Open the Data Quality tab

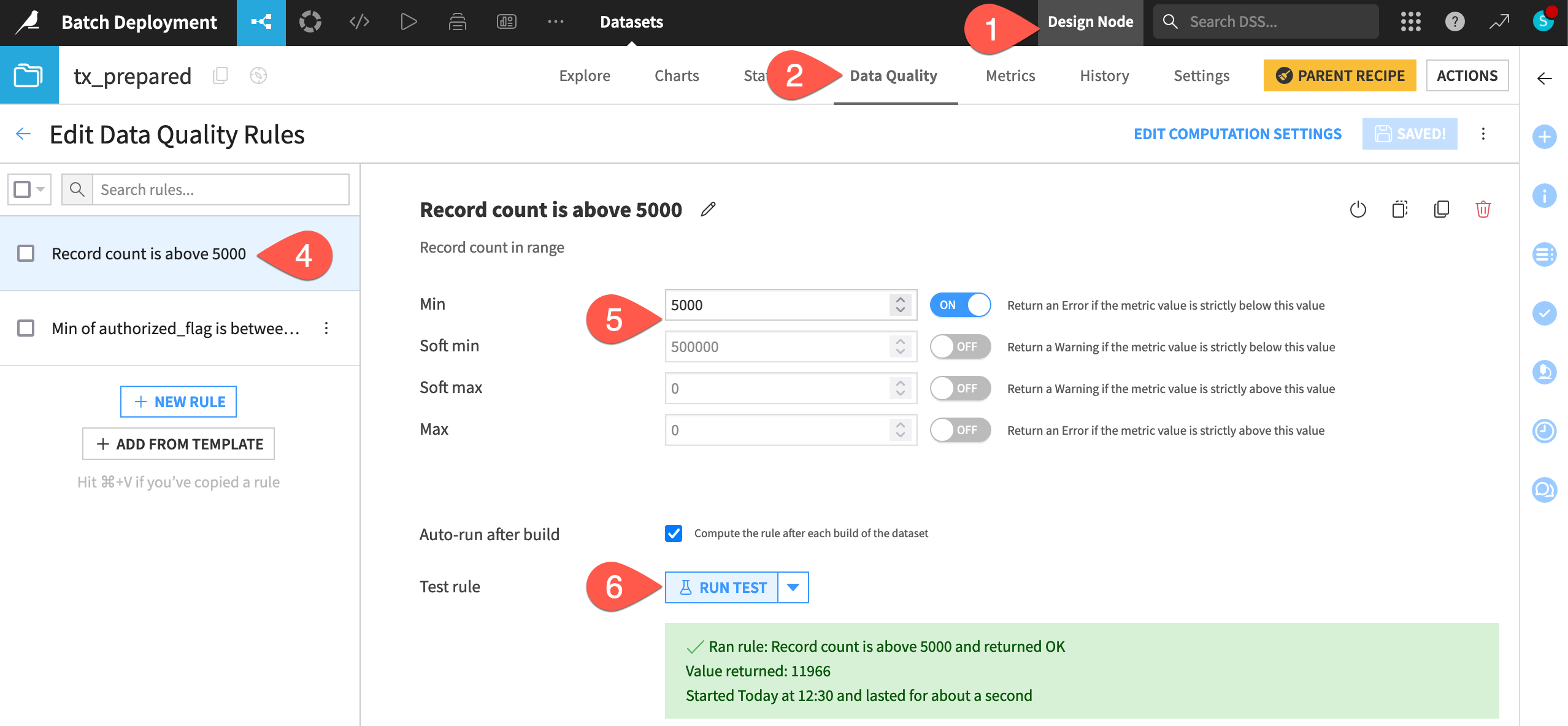pyautogui.click(x=894, y=75)
